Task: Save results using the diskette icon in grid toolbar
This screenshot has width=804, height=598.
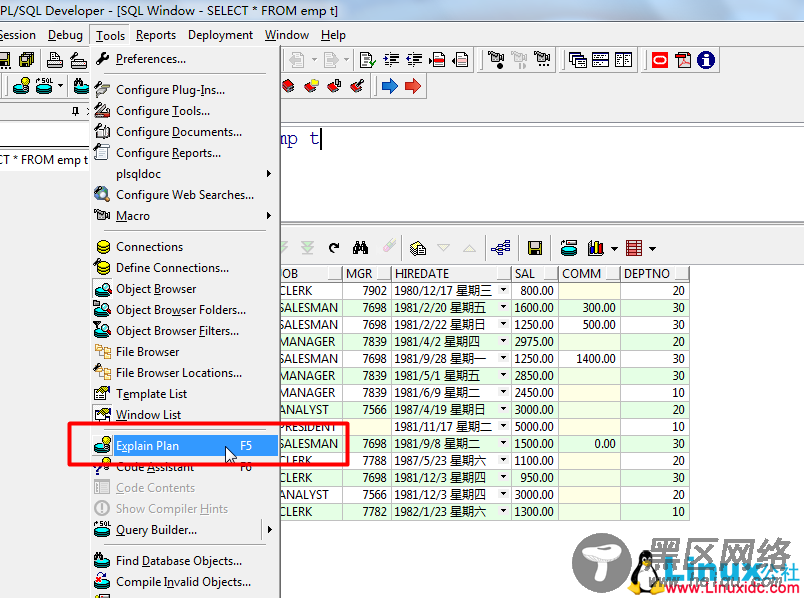Action: pos(535,248)
